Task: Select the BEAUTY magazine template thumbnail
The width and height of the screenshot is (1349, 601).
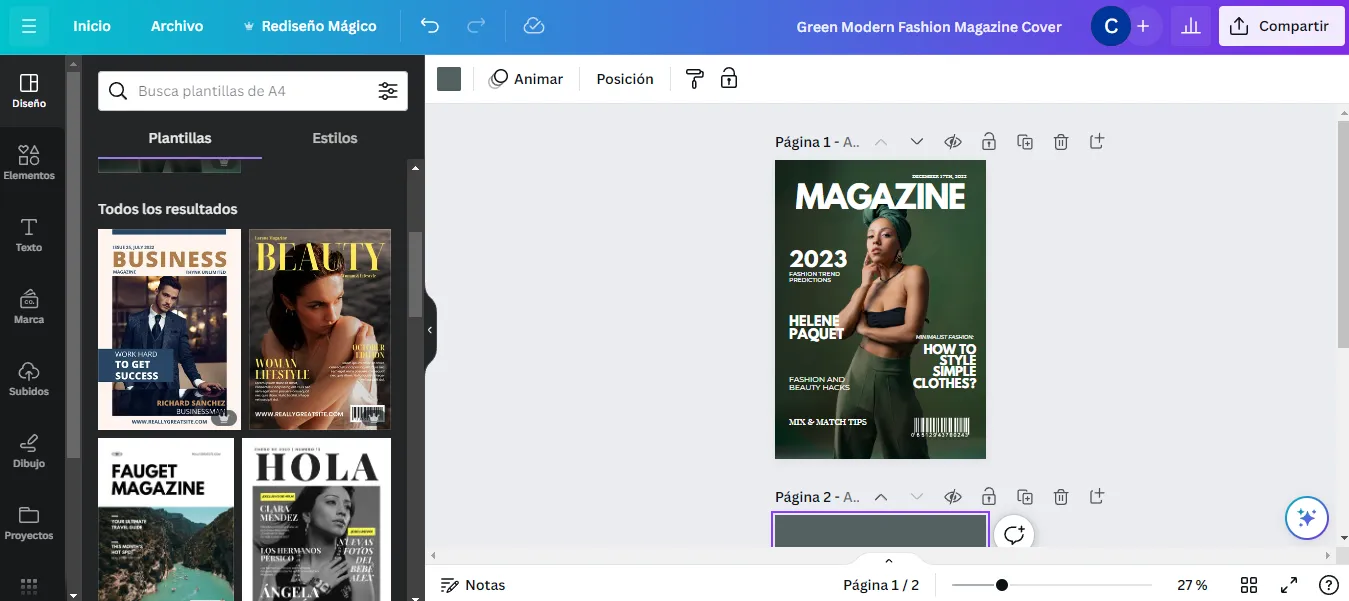Action: click(319, 328)
